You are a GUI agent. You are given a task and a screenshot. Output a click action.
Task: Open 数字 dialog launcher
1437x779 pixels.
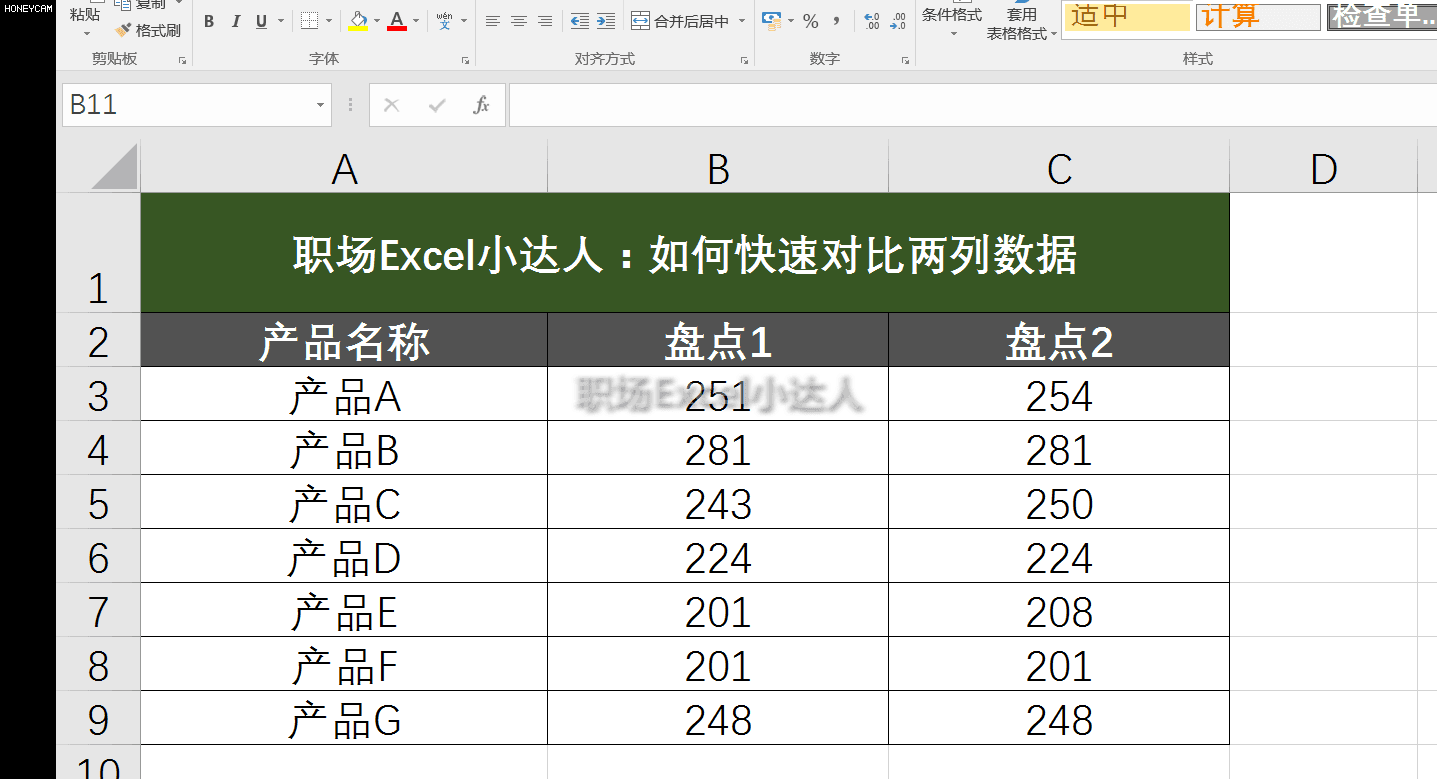[x=906, y=61]
